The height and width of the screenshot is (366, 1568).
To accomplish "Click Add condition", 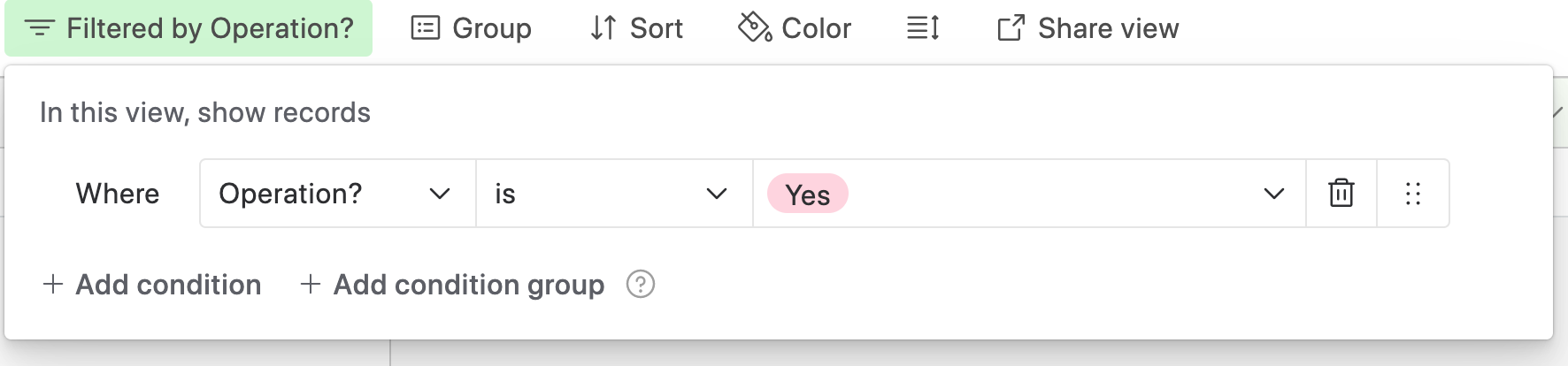I will (x=152, y=285).
